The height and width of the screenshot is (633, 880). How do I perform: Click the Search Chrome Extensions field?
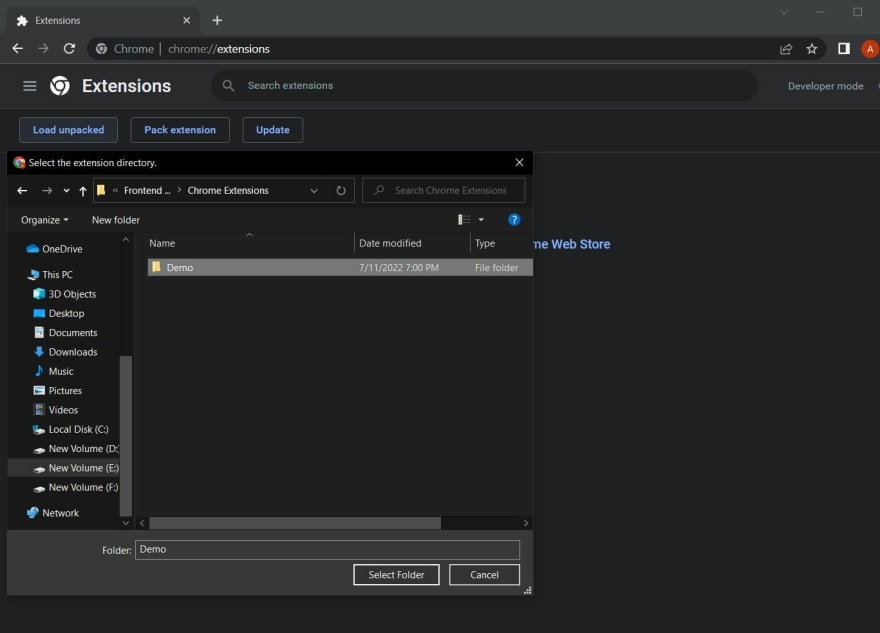click(x=444, y=191)
